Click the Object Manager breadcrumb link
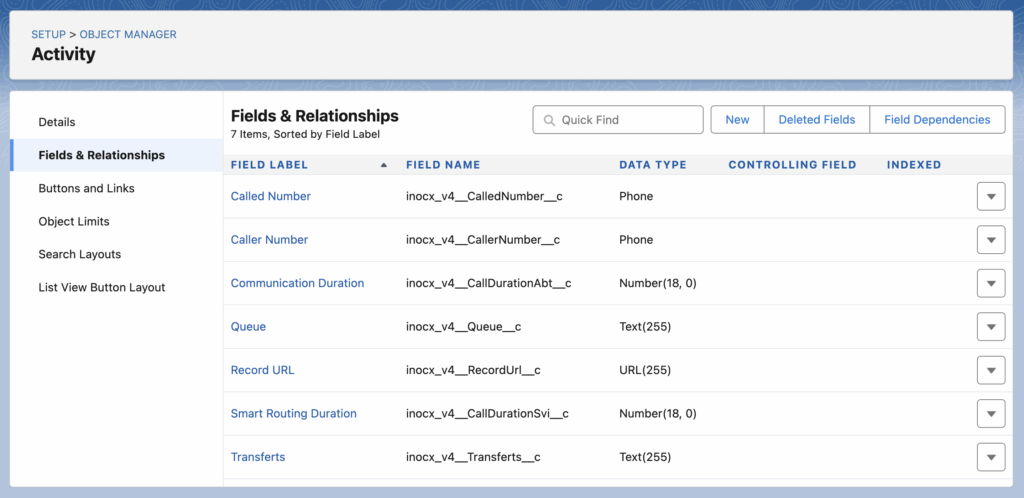Viewport: 1024px width, 498px height. pos(128,35)
